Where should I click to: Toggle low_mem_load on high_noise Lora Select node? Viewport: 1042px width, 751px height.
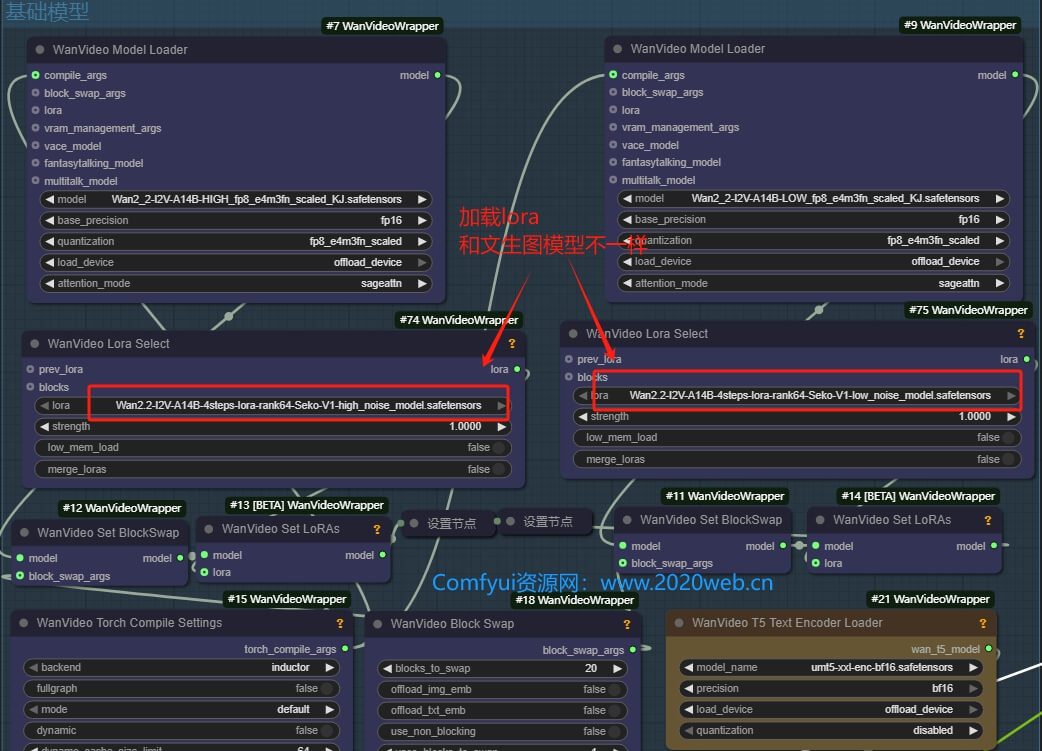pyautogui.click(x=273, y=448)
